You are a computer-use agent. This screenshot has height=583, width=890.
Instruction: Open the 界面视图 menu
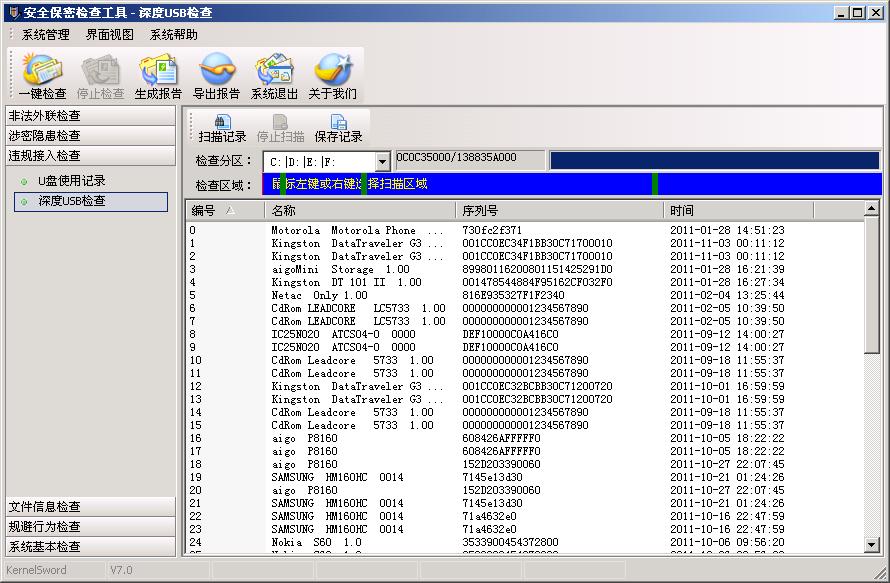(110, 35)
